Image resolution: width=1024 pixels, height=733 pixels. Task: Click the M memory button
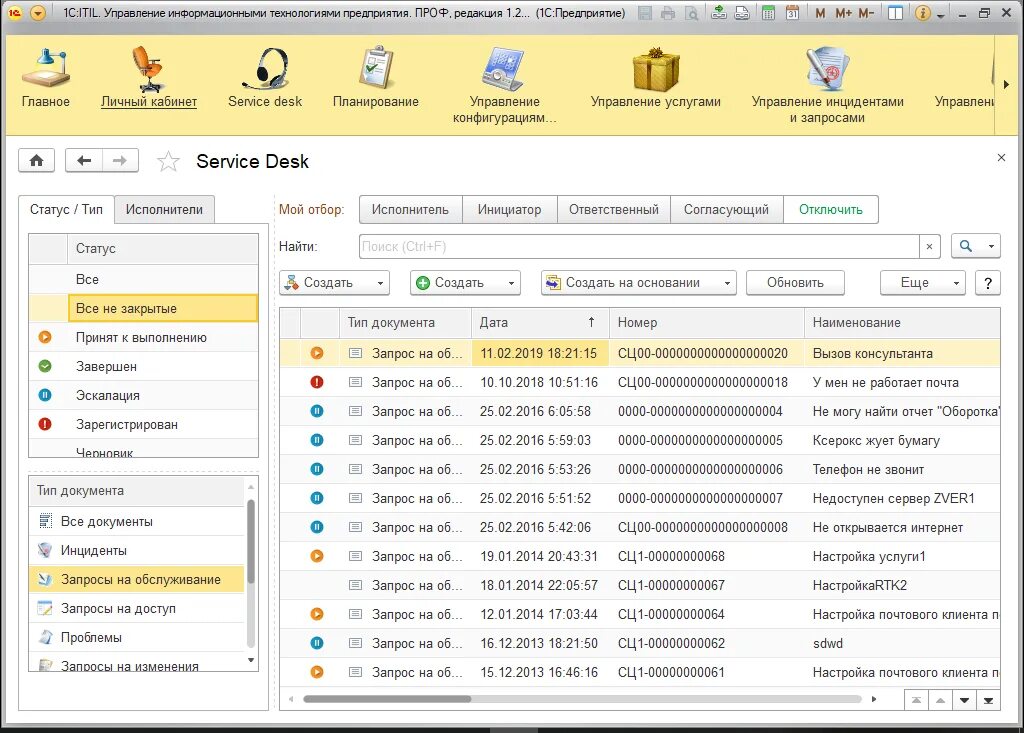click(820, 12)
